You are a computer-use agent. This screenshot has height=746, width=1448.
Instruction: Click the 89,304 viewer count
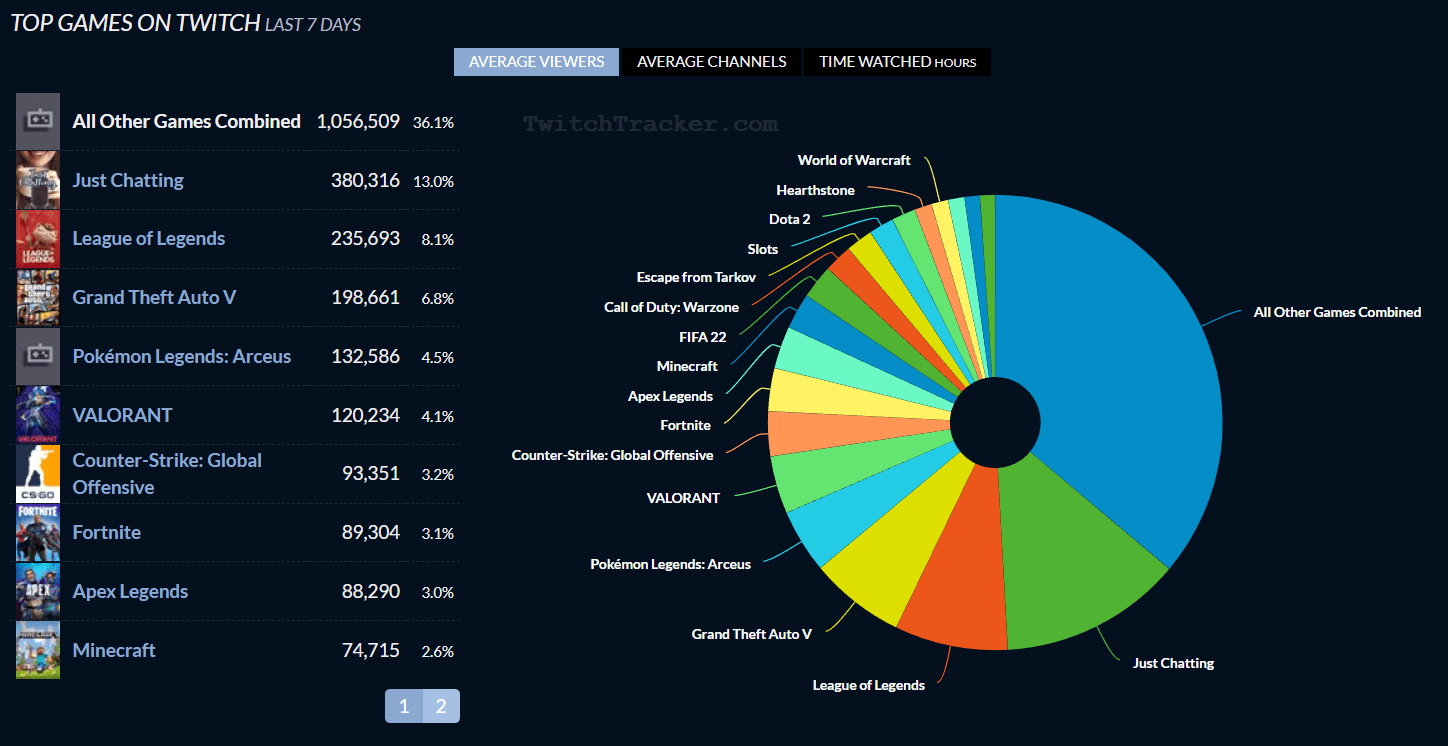point(370,532)
